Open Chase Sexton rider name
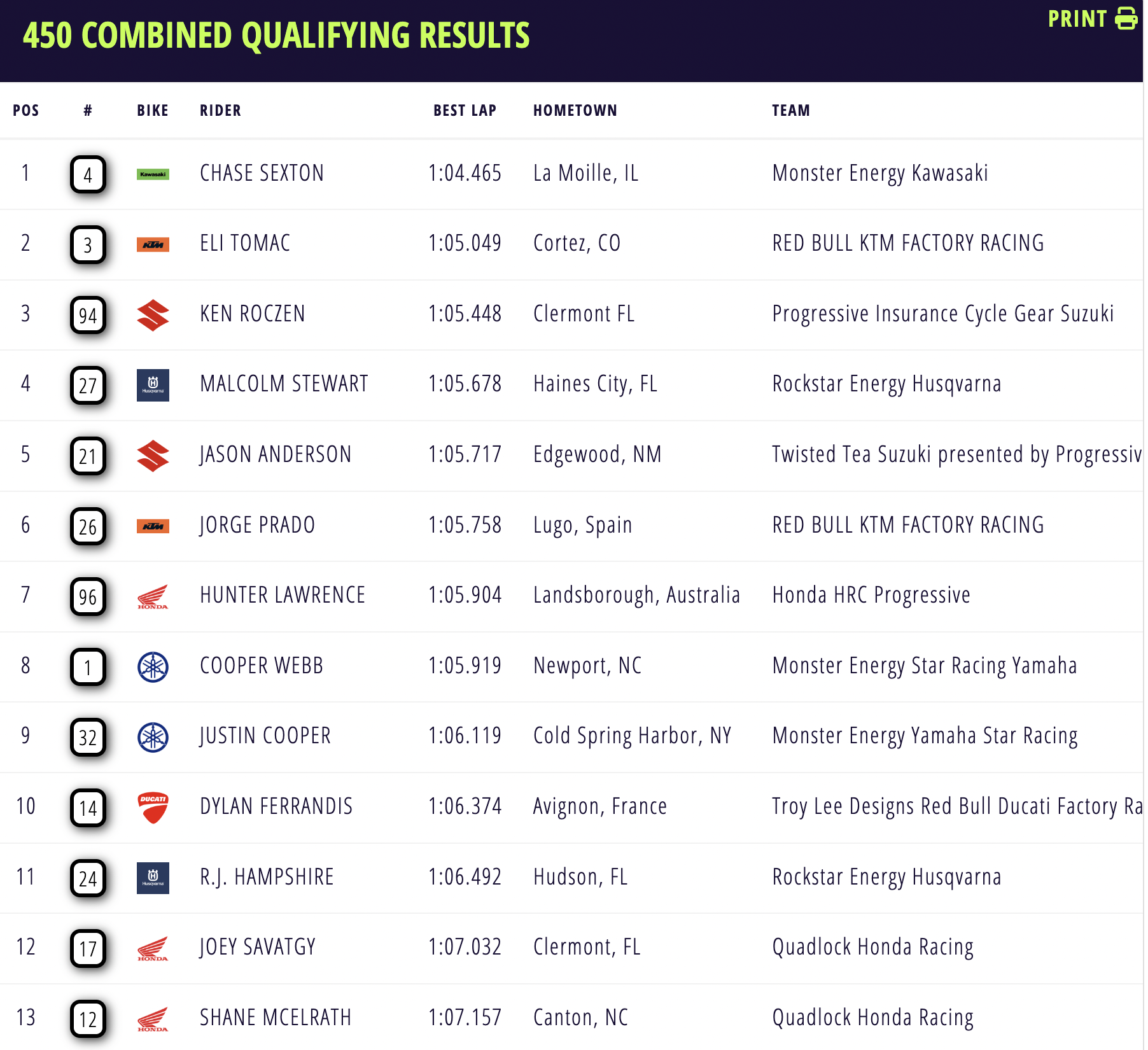This screenshot has height=1050, width=1148. pyautogui.click(x=262, y=173)
